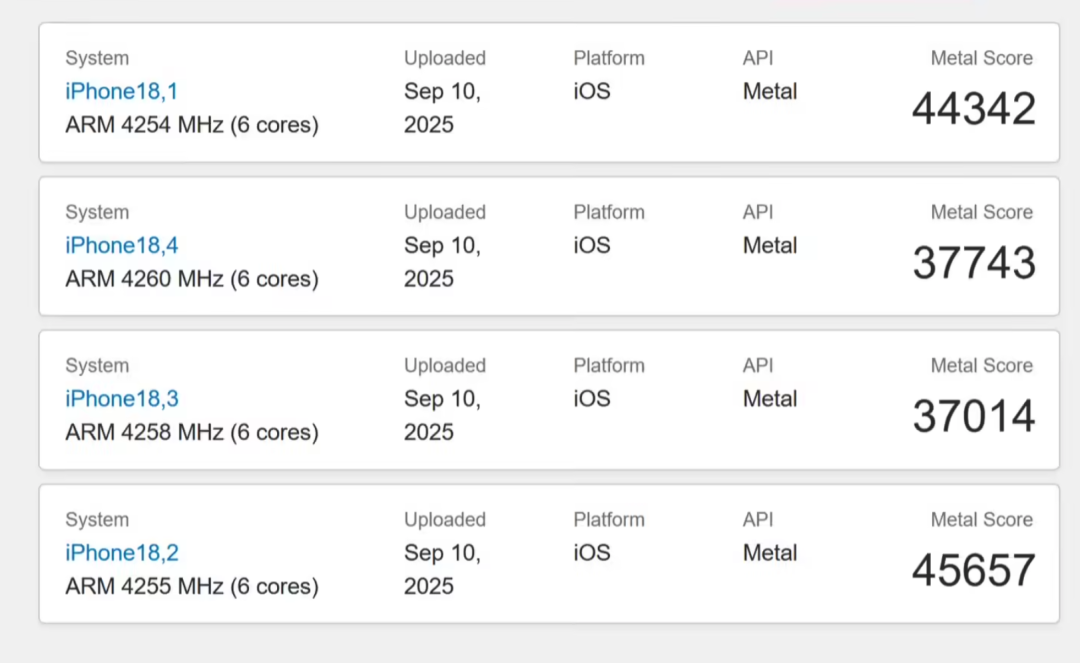The height and width of the screenshot is (663, 1080).
Task: Open the iPhone18,4 result link
Action: [121, 245]
